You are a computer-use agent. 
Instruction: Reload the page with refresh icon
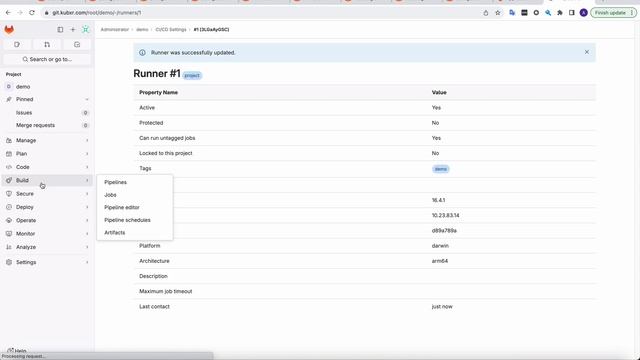tap(32, 13)
